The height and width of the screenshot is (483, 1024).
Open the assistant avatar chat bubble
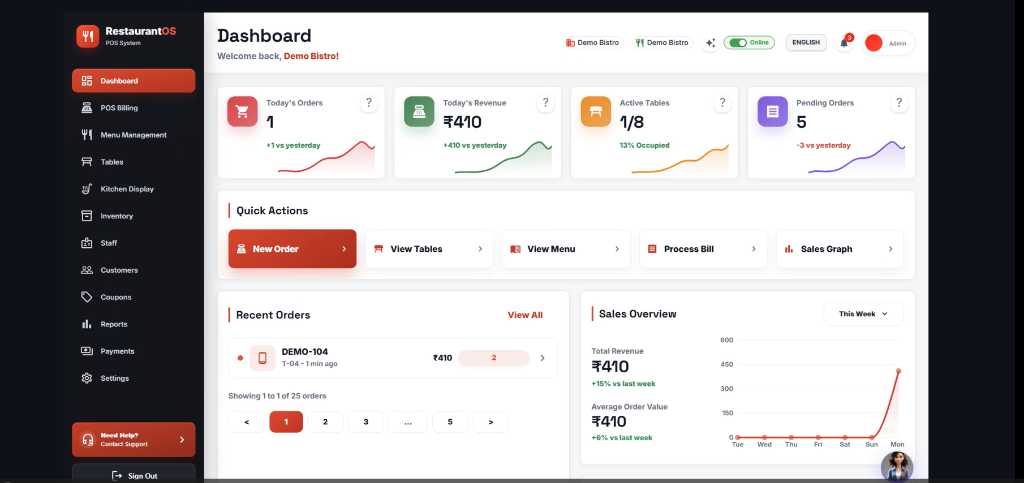(x=897, y=467)
